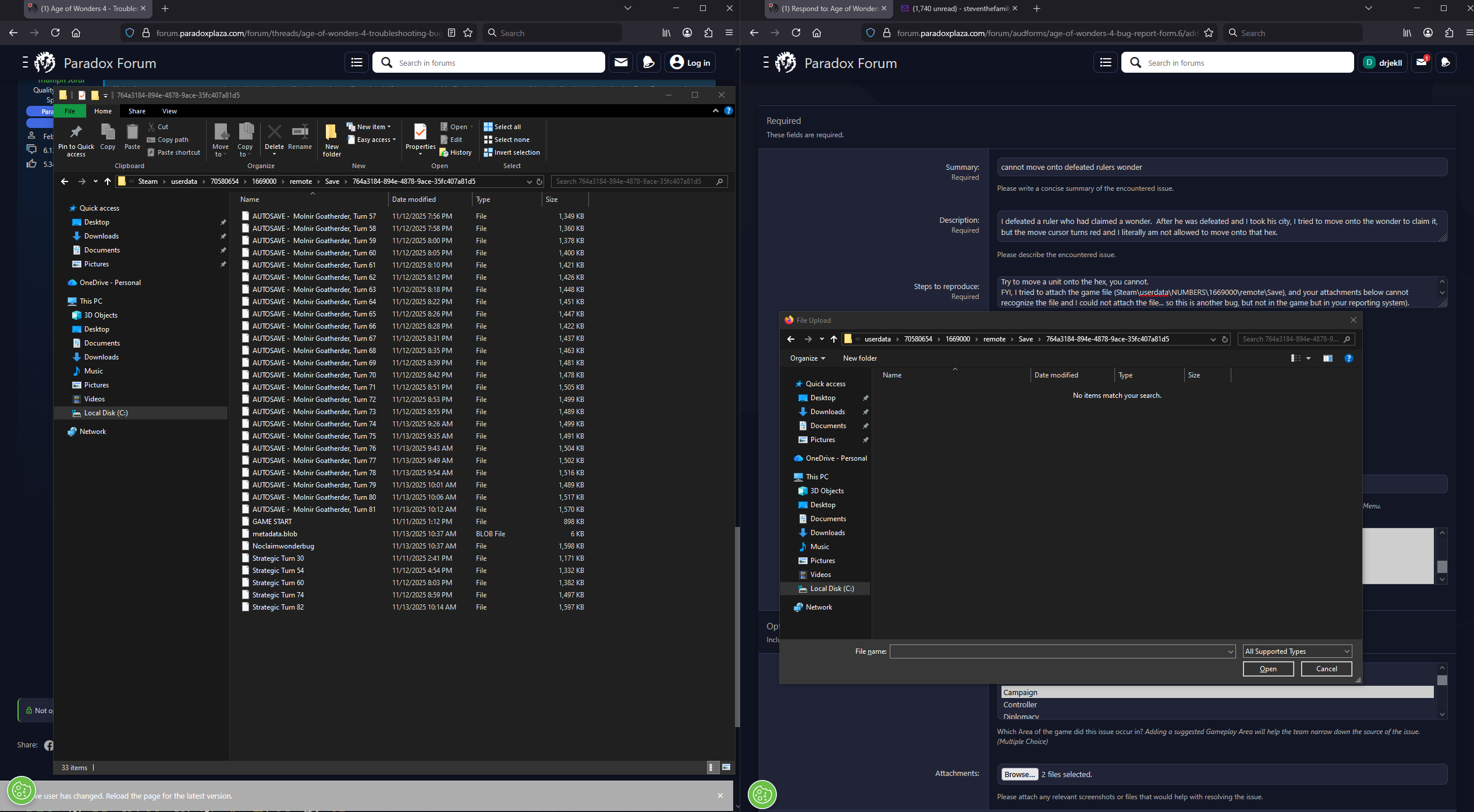Click Select all in Explorer ribbon

click(x=503, y=127)
